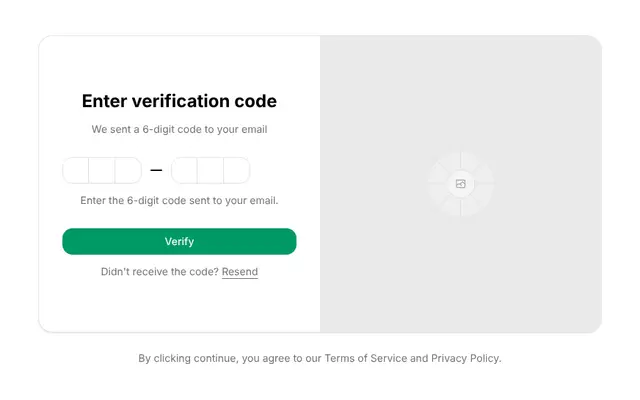Click the first digit box of the code
640x400 pixels.
(x=76, y=170)
